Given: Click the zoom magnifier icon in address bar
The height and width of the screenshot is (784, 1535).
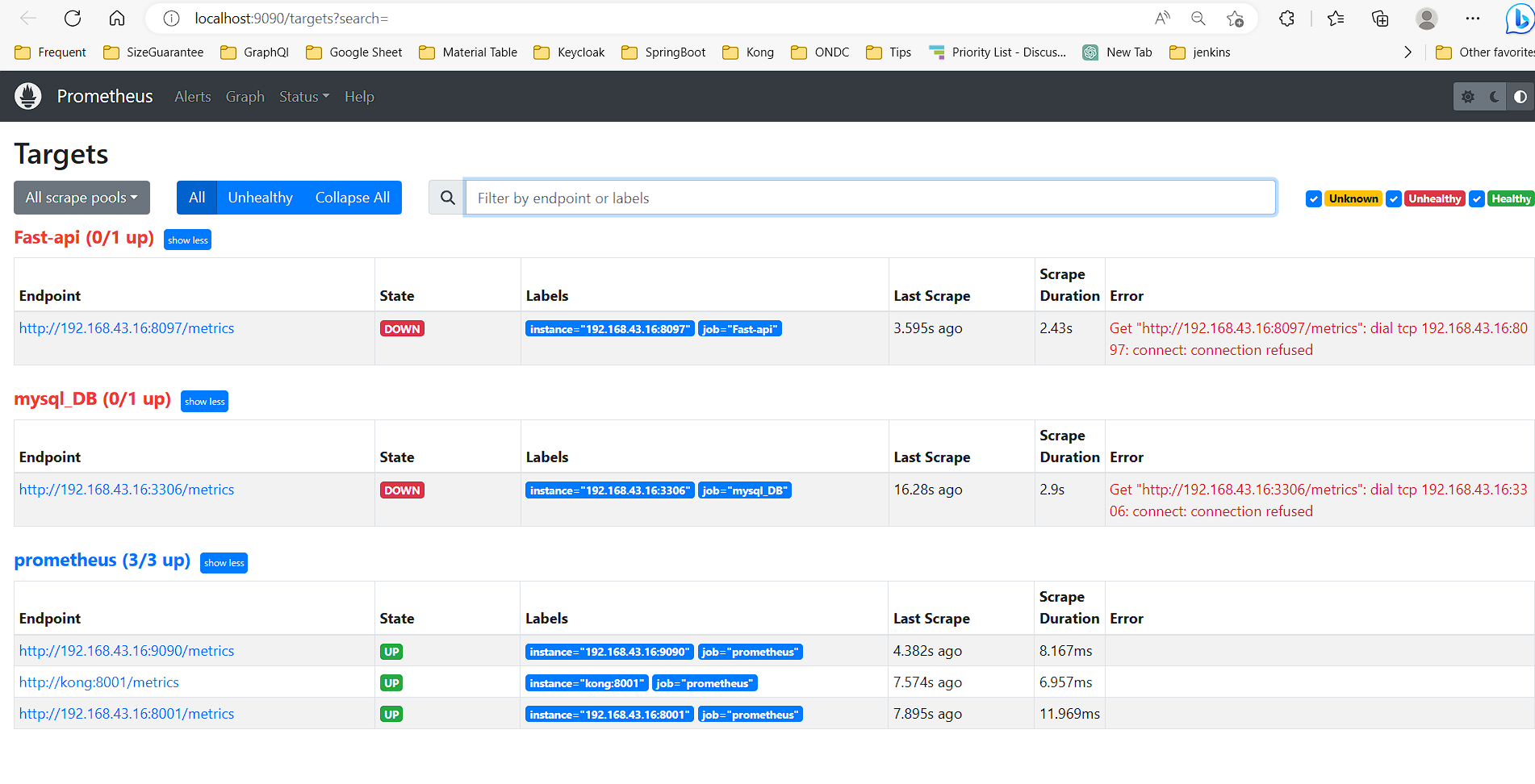Looking at the screenshot, I should (x=1198, y=19).
